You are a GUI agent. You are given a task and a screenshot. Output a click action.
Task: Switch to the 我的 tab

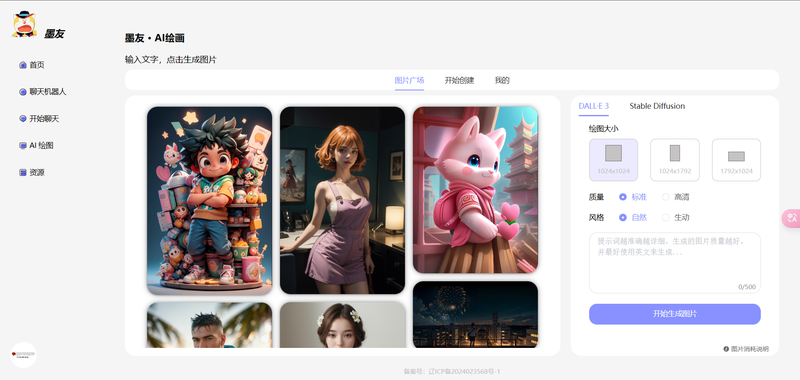tap(502, 80)
